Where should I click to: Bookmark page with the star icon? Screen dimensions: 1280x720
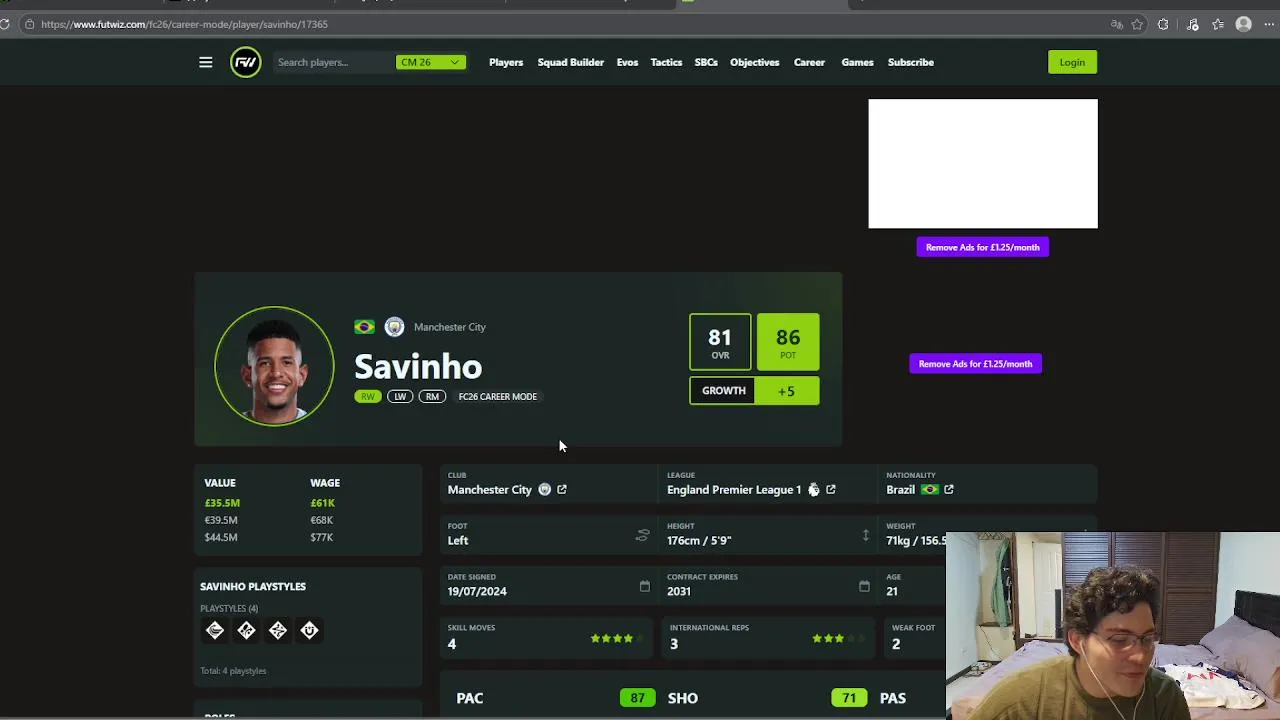point(1137,24)
